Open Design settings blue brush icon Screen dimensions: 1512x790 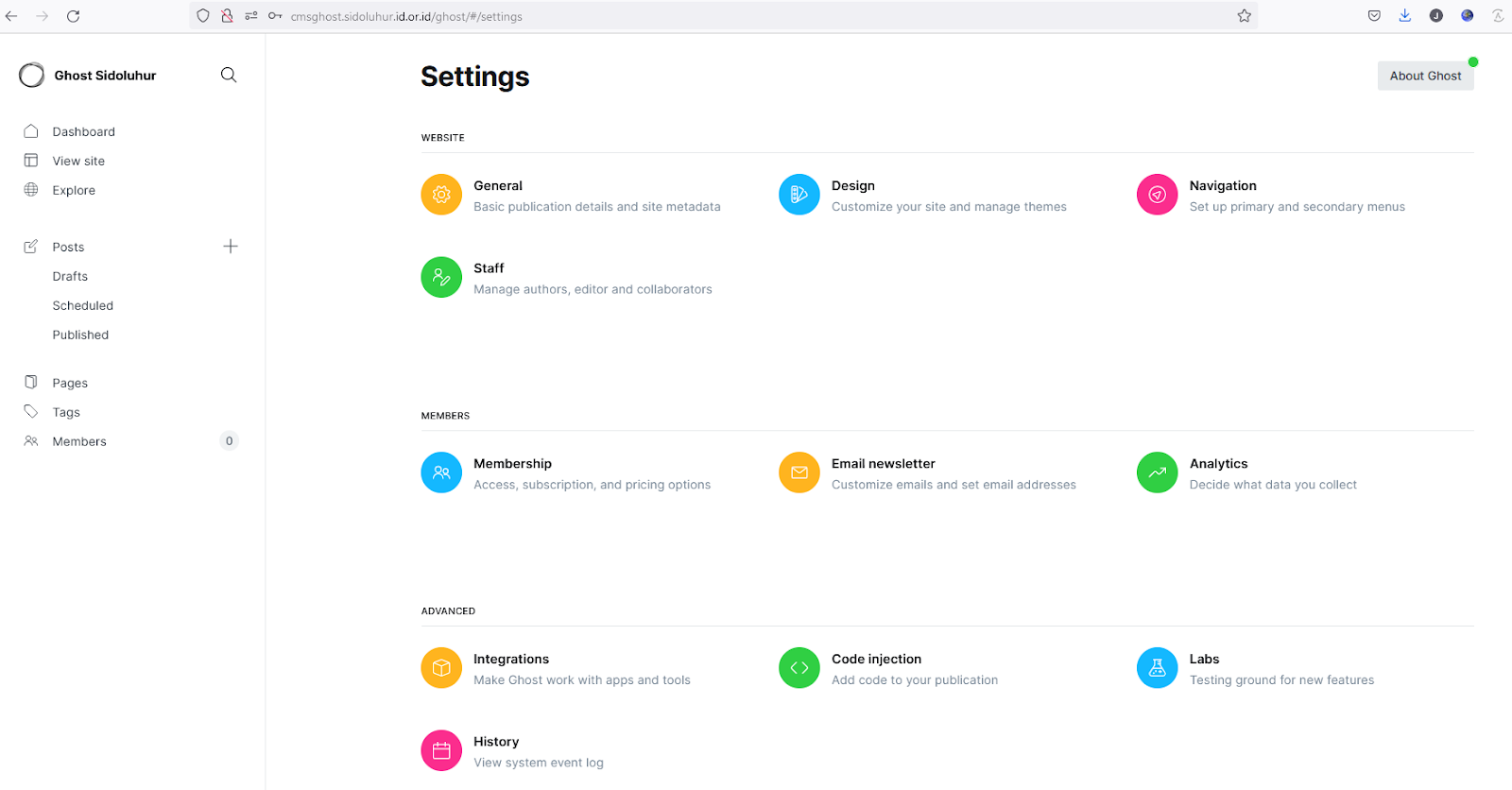pos(799,195)
